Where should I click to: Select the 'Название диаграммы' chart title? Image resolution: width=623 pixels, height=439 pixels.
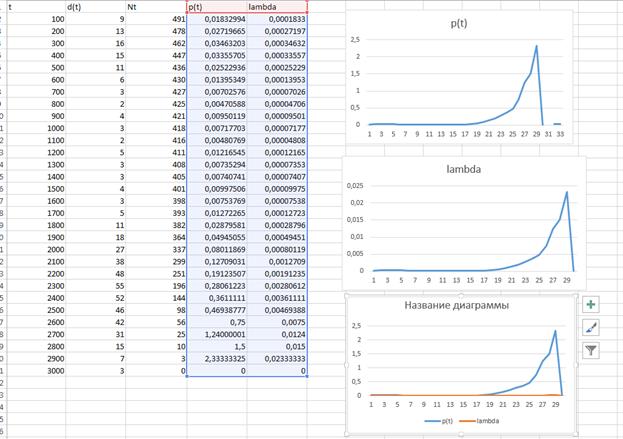coord(457,306)
